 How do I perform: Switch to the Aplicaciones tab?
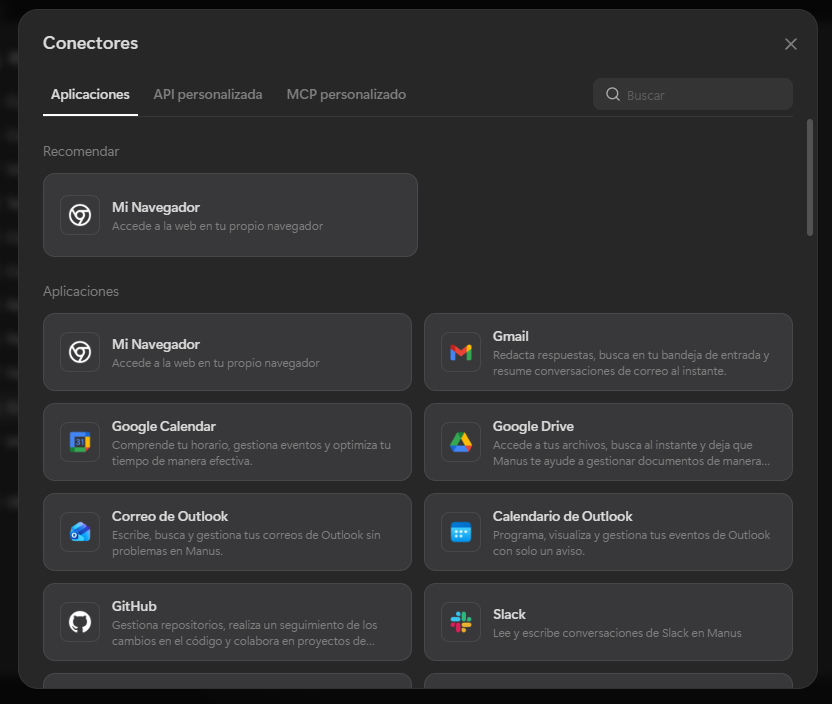(90, 94)
